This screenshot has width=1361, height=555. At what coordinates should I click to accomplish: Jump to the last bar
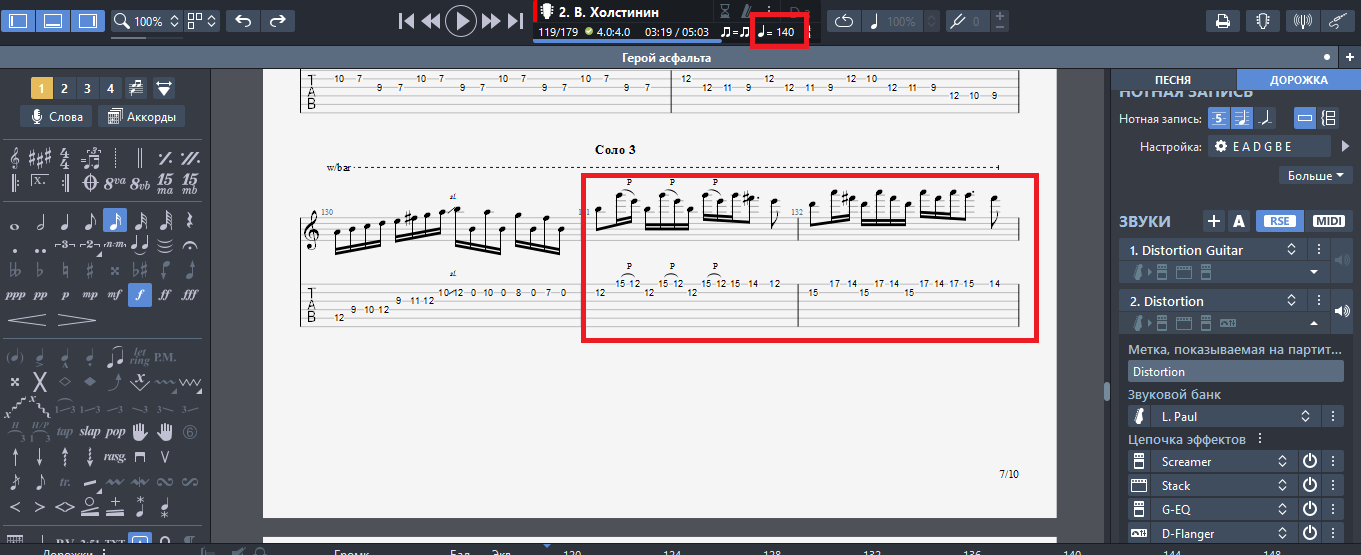tap(515, 21)
